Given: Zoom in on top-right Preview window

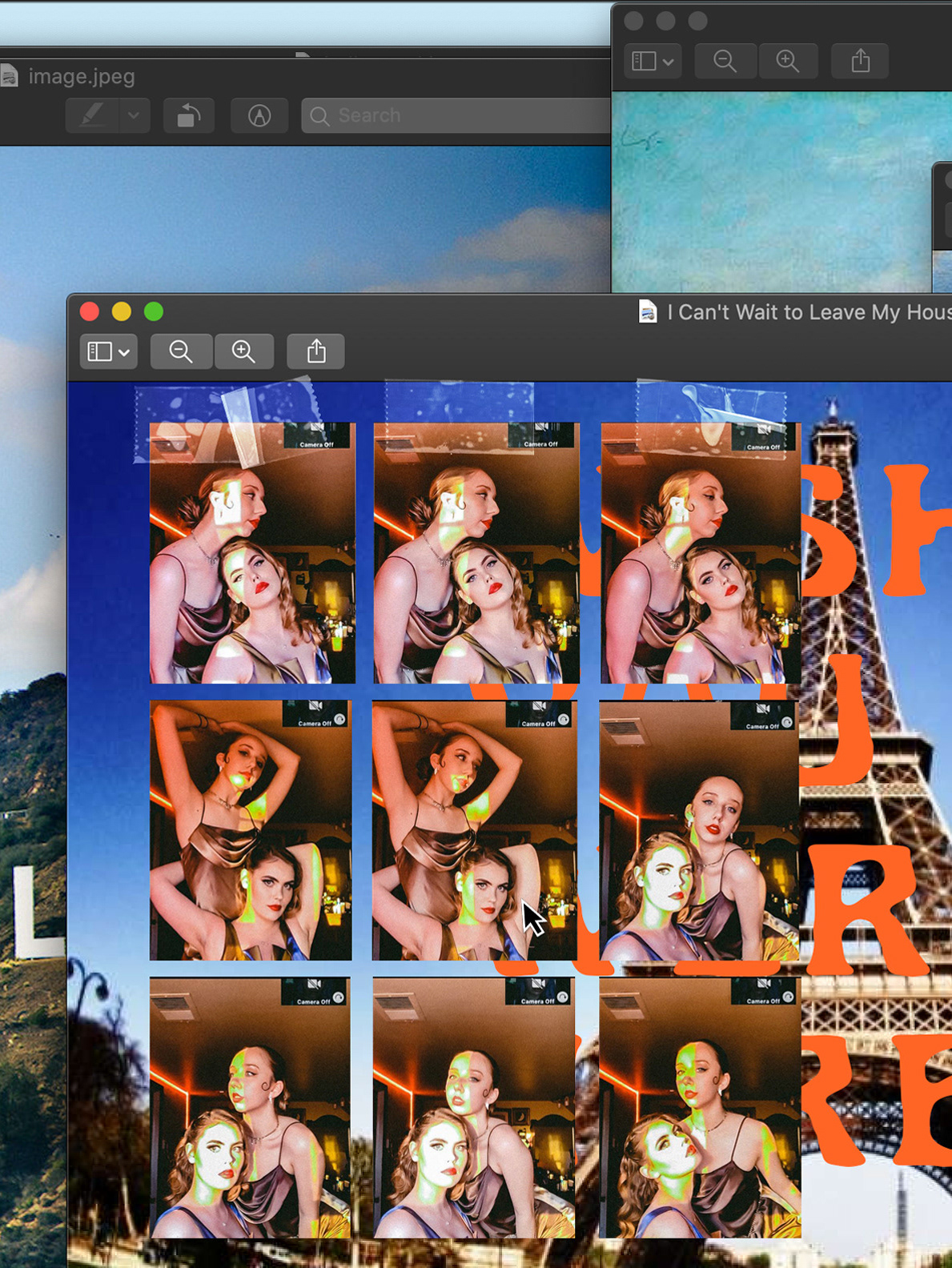Looking at the screenshot, I should 788,61.
